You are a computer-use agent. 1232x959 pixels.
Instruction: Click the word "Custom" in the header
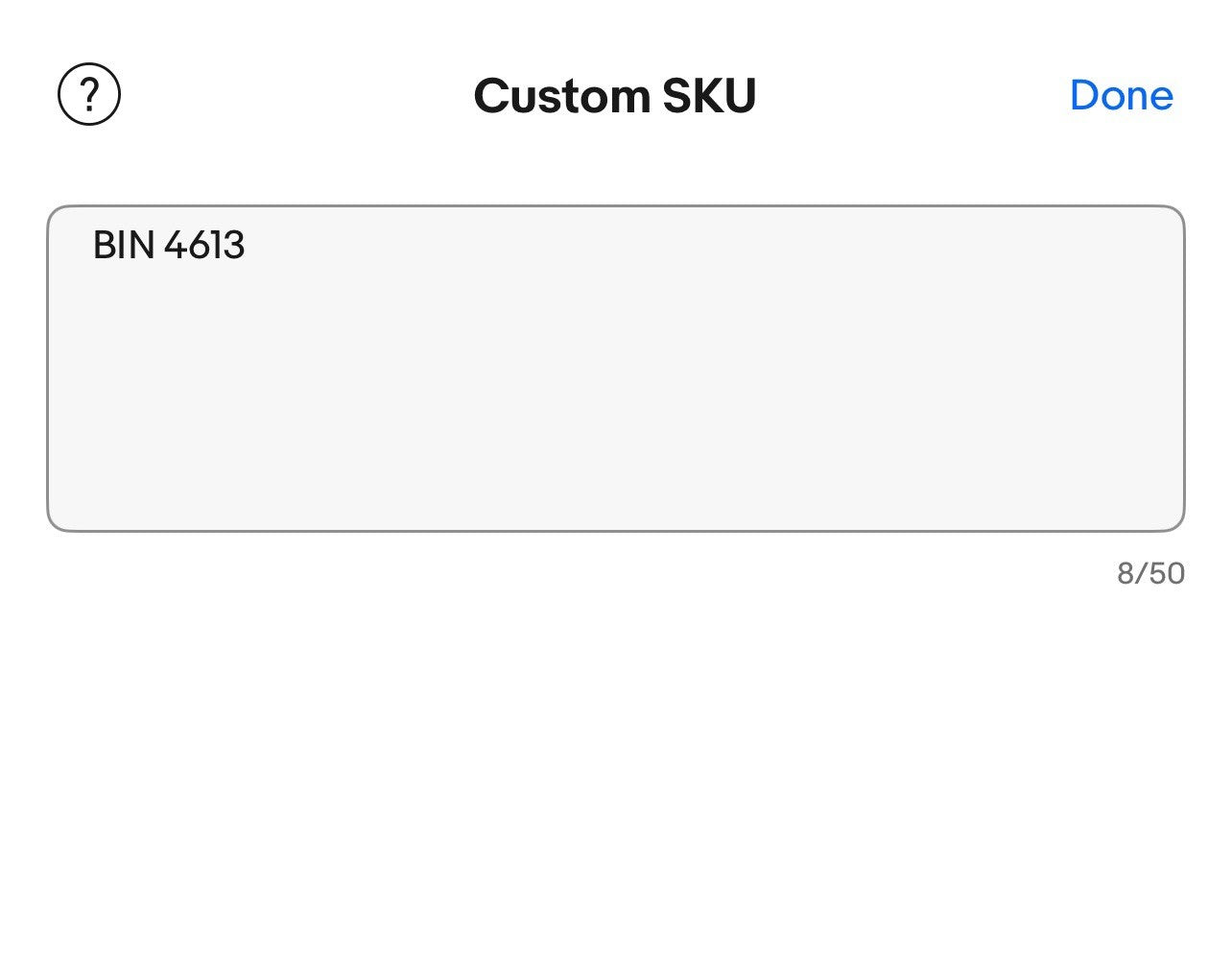click(x=561, y=96)
